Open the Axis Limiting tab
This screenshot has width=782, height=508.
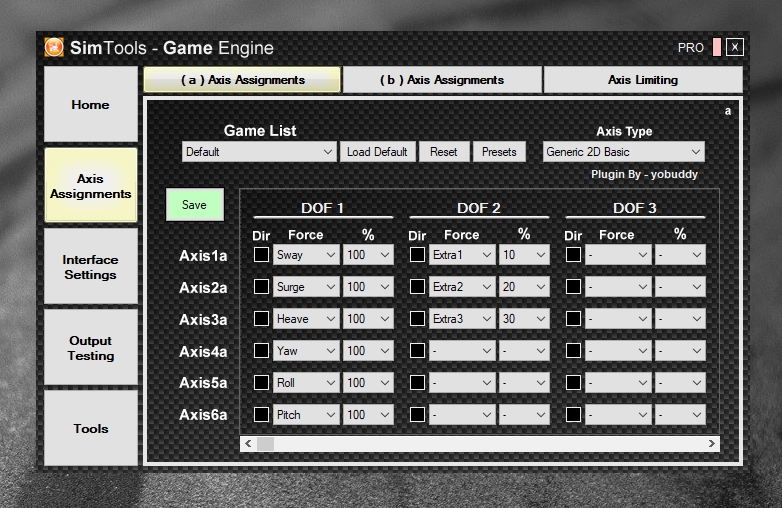click(643, 80)
